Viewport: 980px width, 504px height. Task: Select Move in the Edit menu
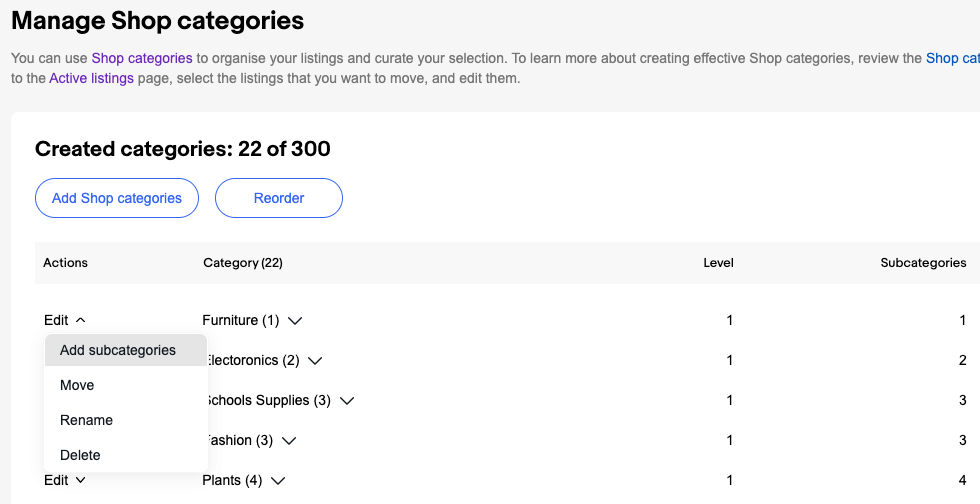77,385
